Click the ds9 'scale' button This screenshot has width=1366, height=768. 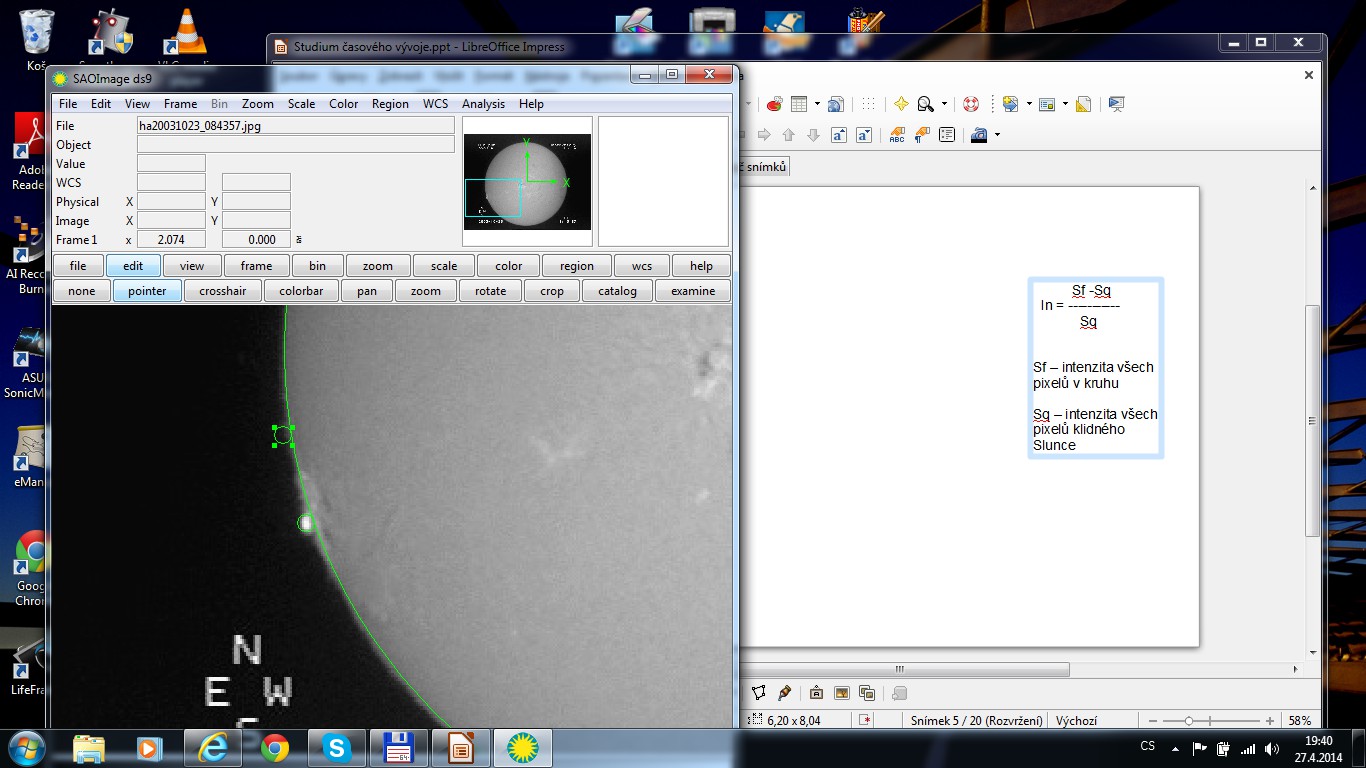click(444, 266)
